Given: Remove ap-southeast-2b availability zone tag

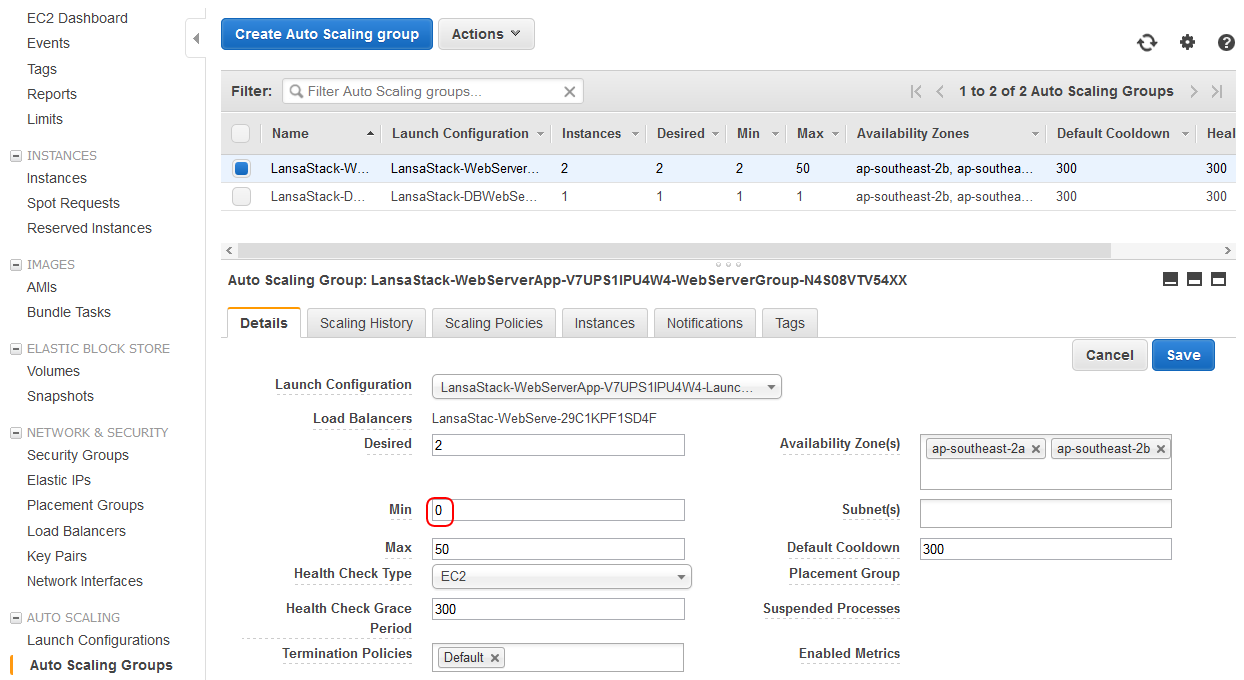Looking at the screenshot, I should tap(1161, 450).
